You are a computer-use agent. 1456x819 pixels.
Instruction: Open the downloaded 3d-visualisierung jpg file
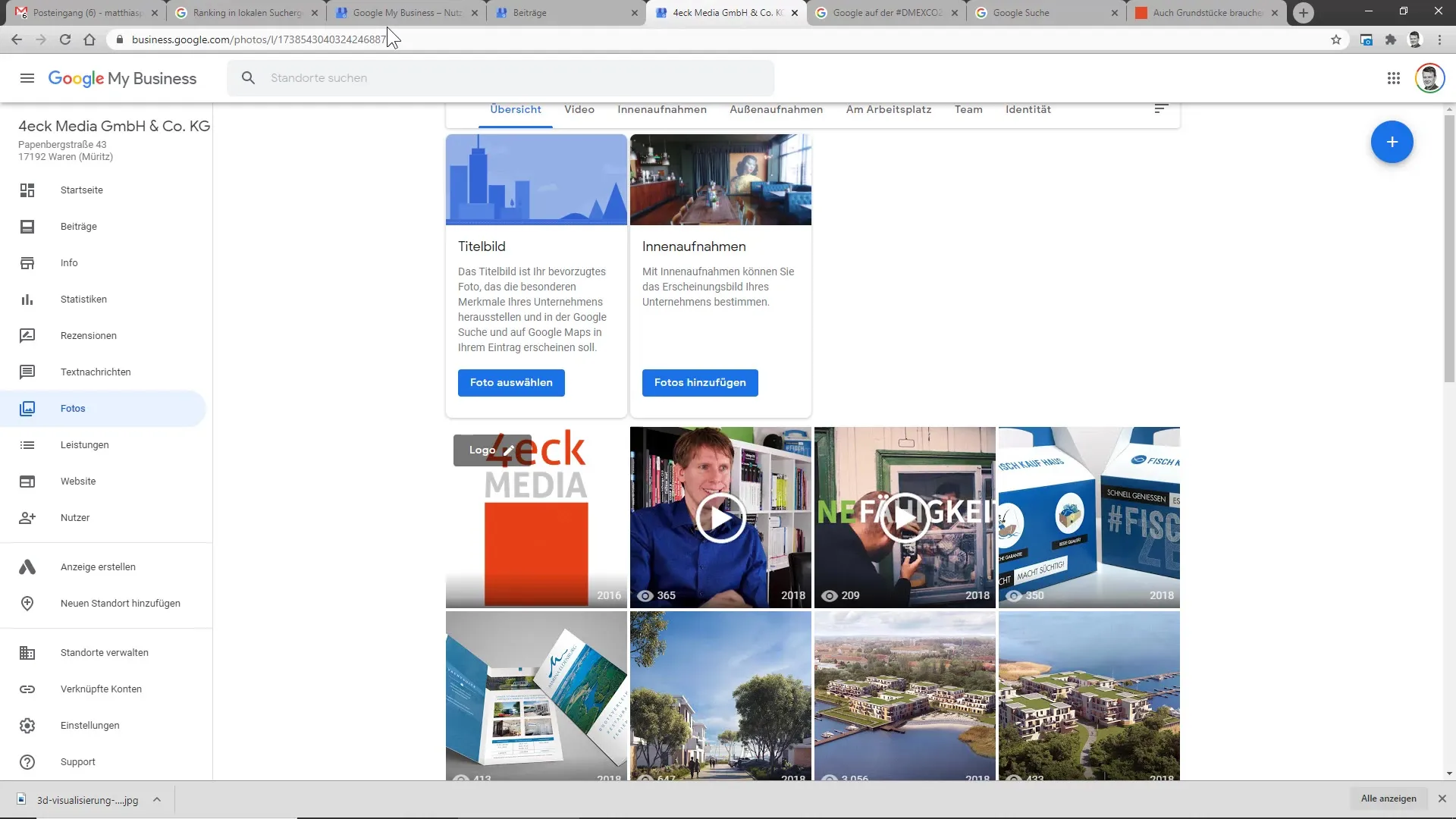79,800
